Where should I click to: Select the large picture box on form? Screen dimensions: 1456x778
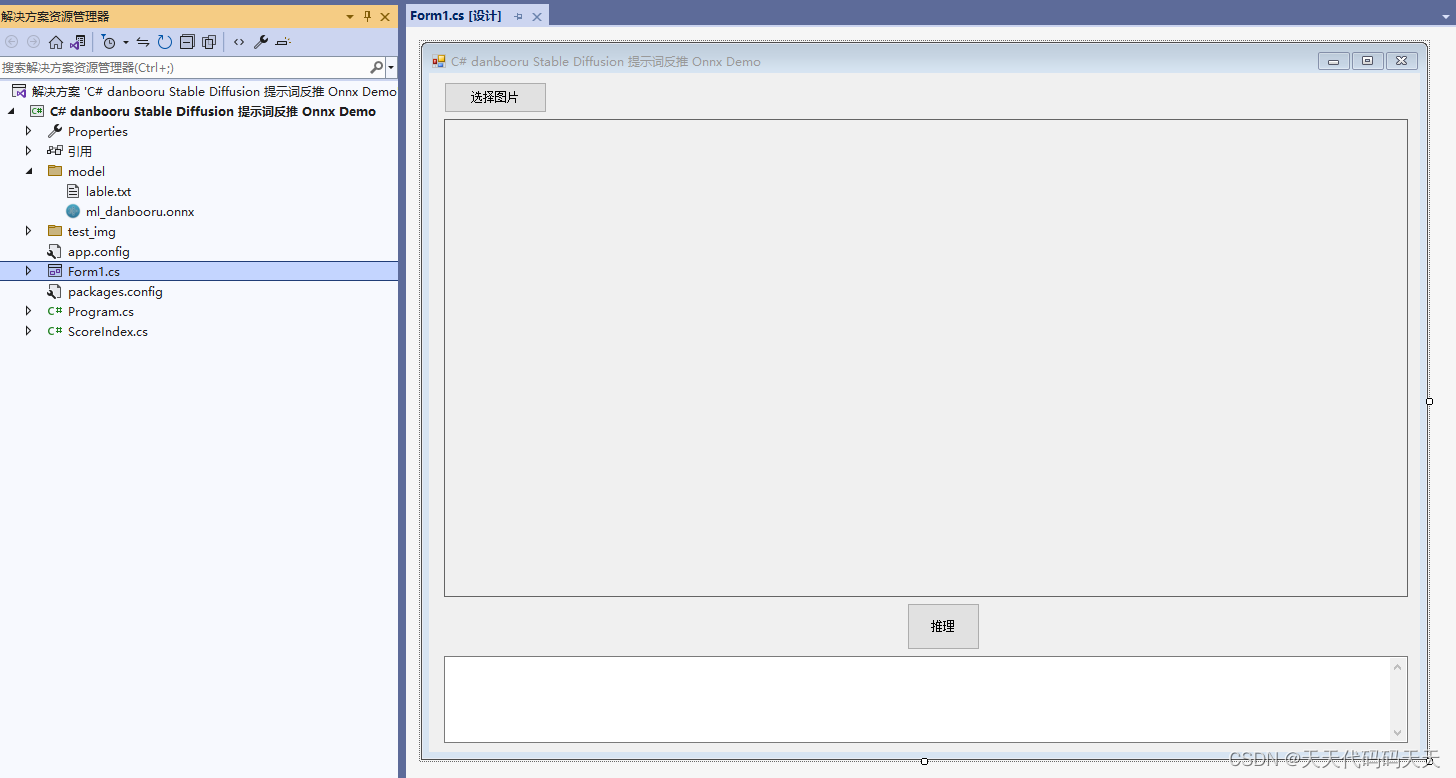click(x=926, y=358)
